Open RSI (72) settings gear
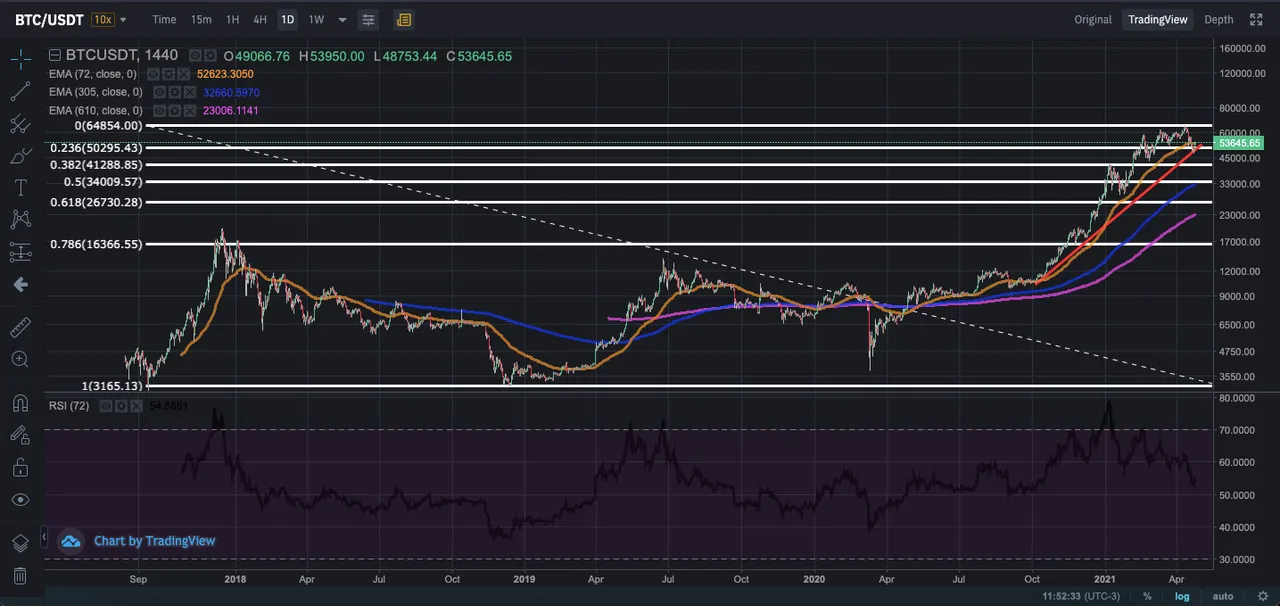 click(119, 406)
